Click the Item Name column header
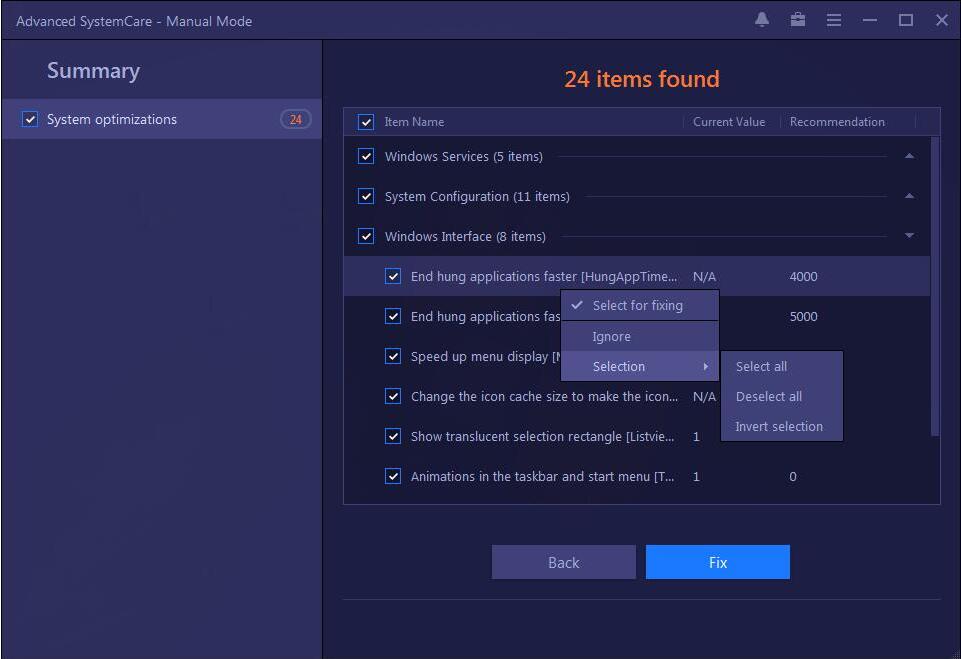This screenshot has width=961, height=659. (414, 122)
